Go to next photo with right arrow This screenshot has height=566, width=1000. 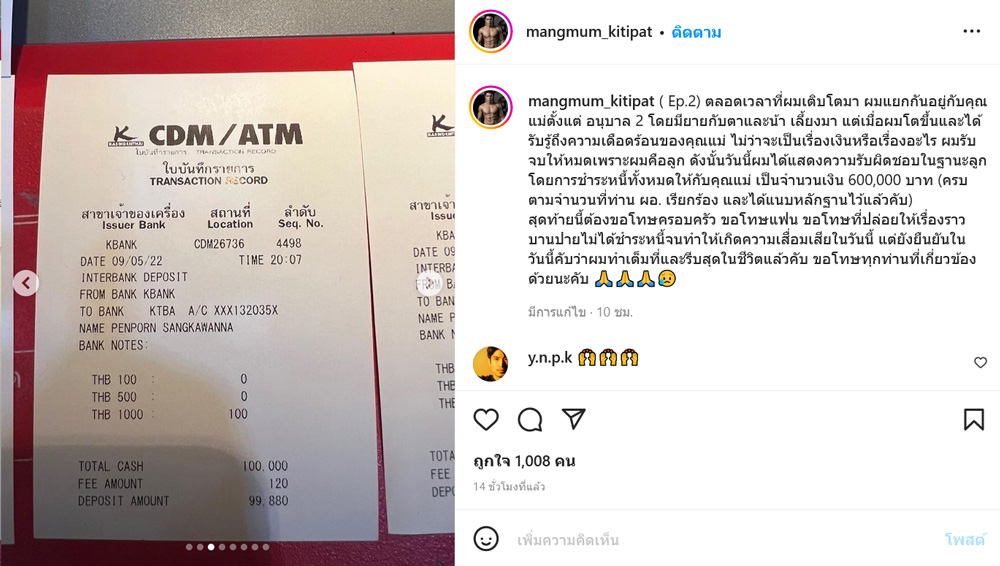click(x=430, y=283)
